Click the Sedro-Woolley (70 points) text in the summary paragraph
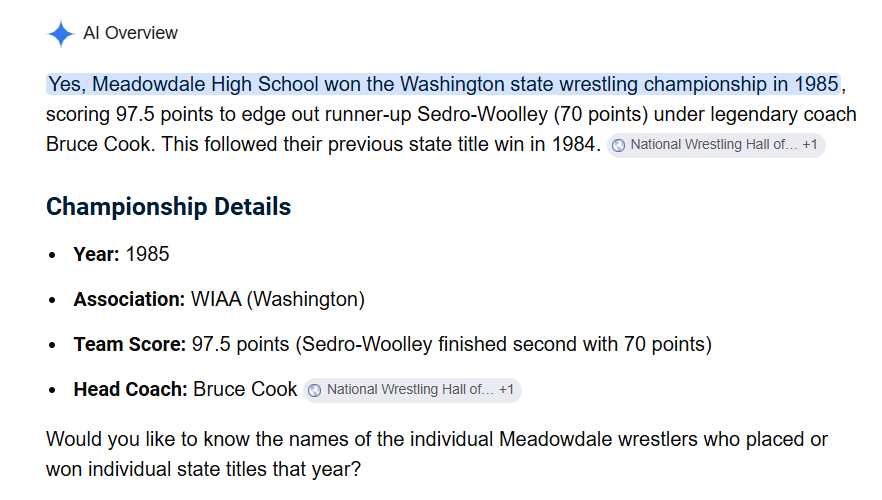882x500 pixels. point(532,115)
